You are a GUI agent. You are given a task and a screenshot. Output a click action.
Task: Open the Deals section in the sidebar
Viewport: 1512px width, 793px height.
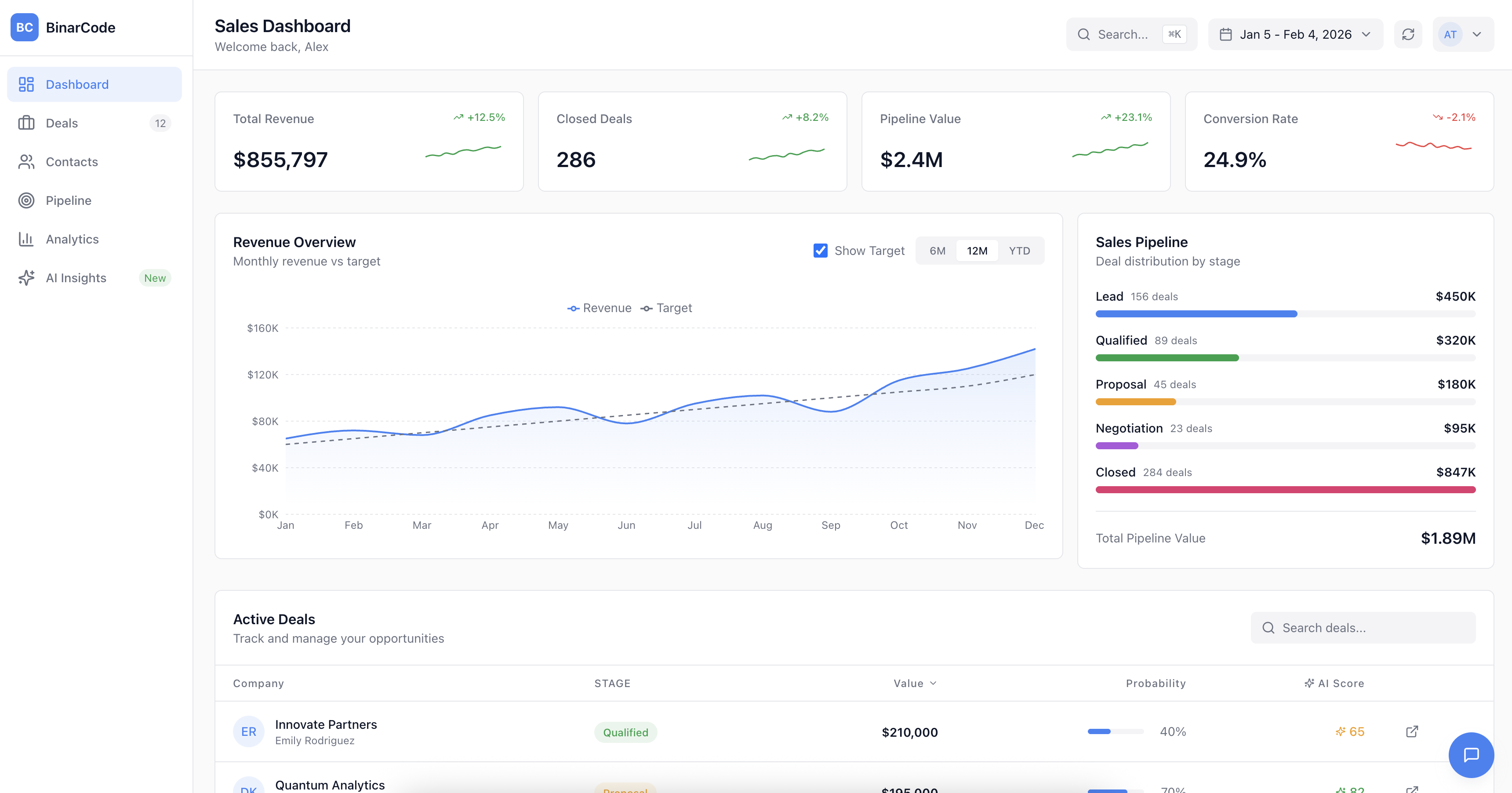point(62,123)
